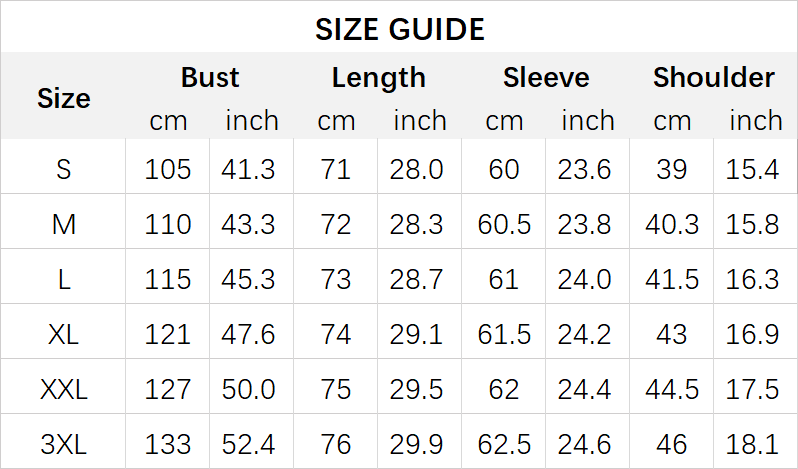
Task: Click shoulder value 44.5 for XXL
Action: [x=672, y=388]
